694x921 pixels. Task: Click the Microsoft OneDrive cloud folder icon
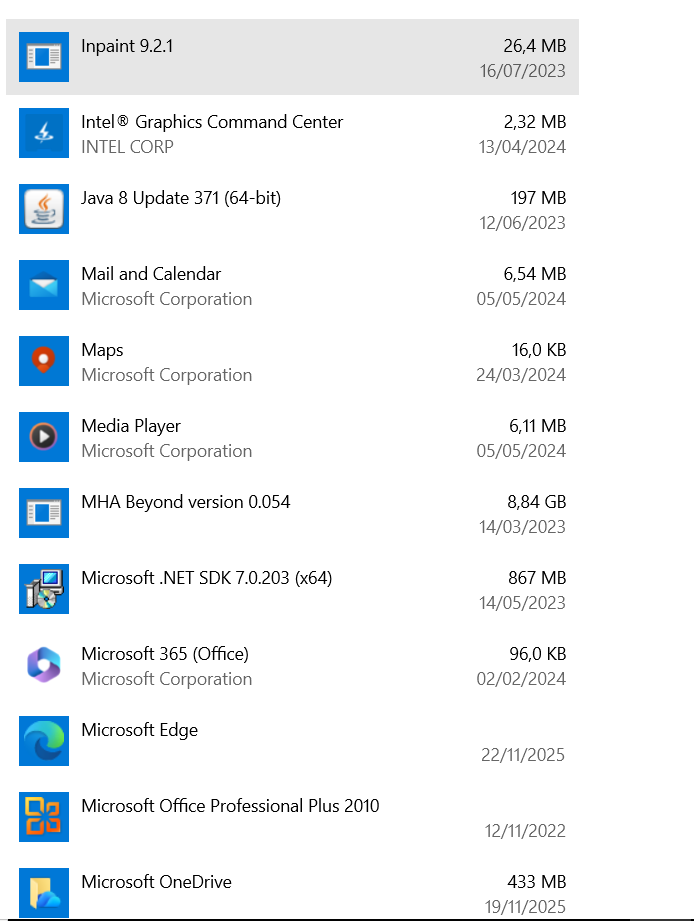43,893
